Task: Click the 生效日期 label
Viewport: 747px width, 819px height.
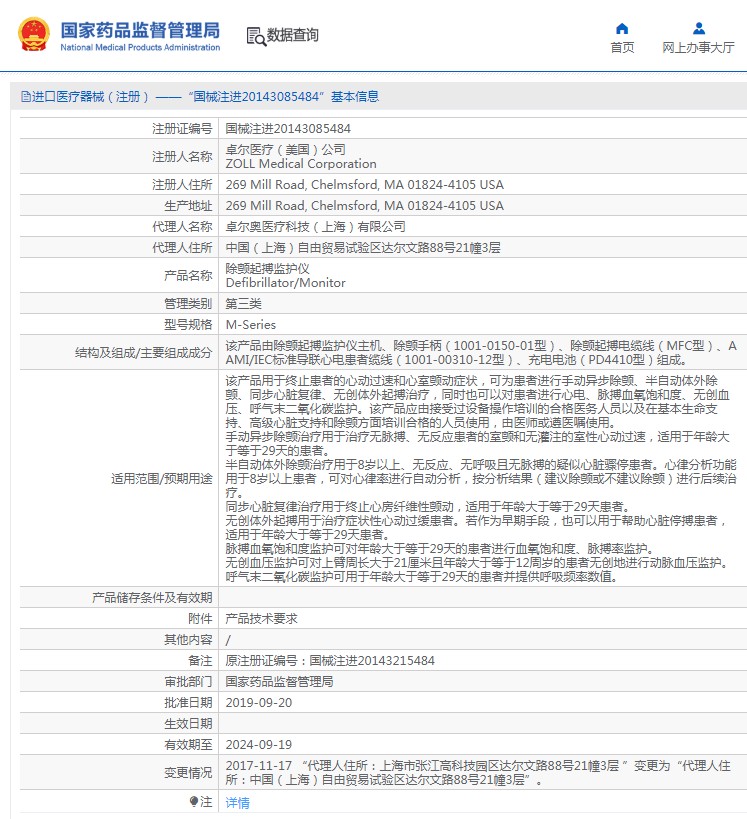Action: coord(188,723)
